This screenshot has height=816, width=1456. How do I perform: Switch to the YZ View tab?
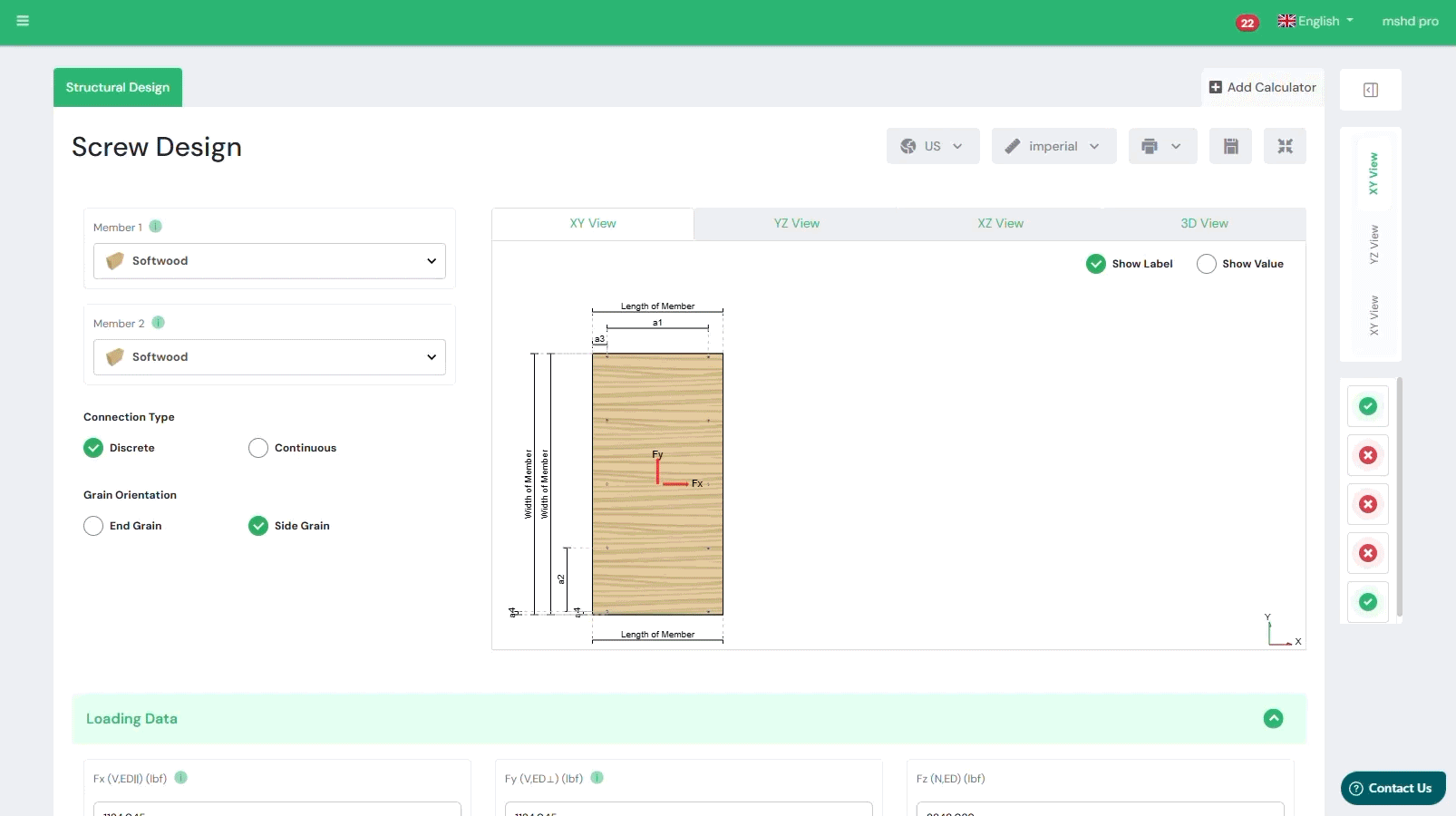click(x=796, y=224)
